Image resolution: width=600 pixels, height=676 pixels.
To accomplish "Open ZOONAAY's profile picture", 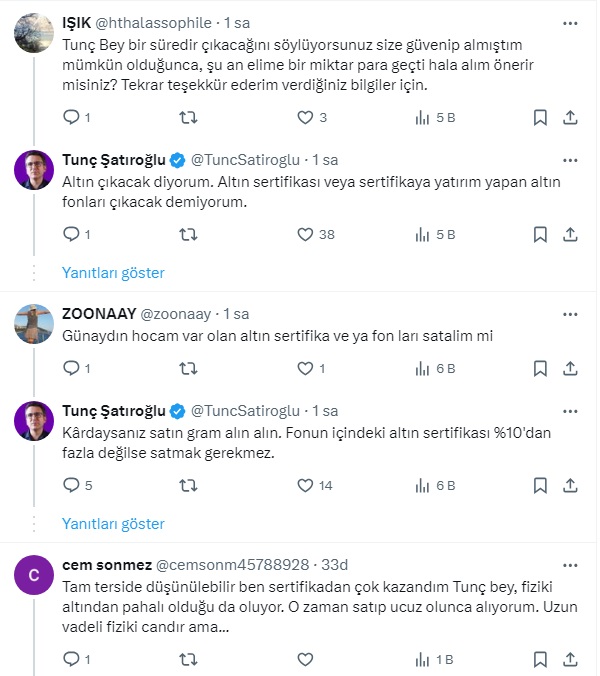I will (34, 323).
